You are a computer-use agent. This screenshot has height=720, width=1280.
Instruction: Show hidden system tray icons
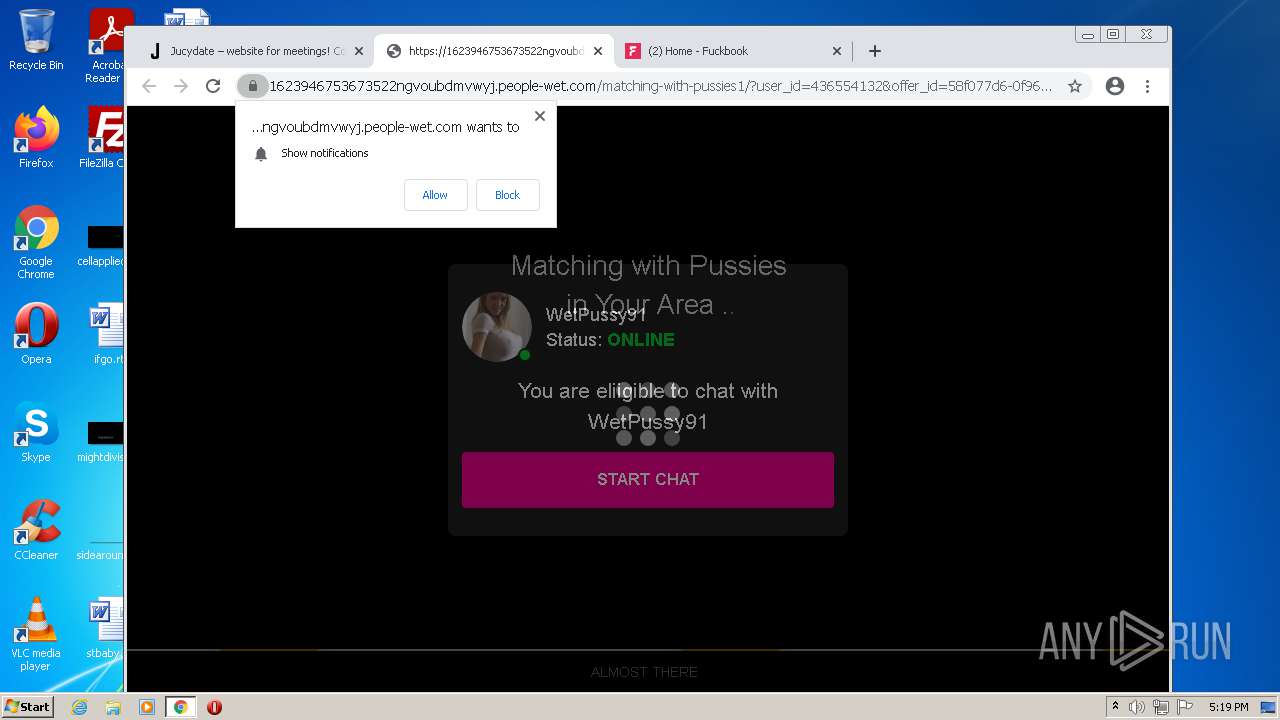click(1115, 706)
